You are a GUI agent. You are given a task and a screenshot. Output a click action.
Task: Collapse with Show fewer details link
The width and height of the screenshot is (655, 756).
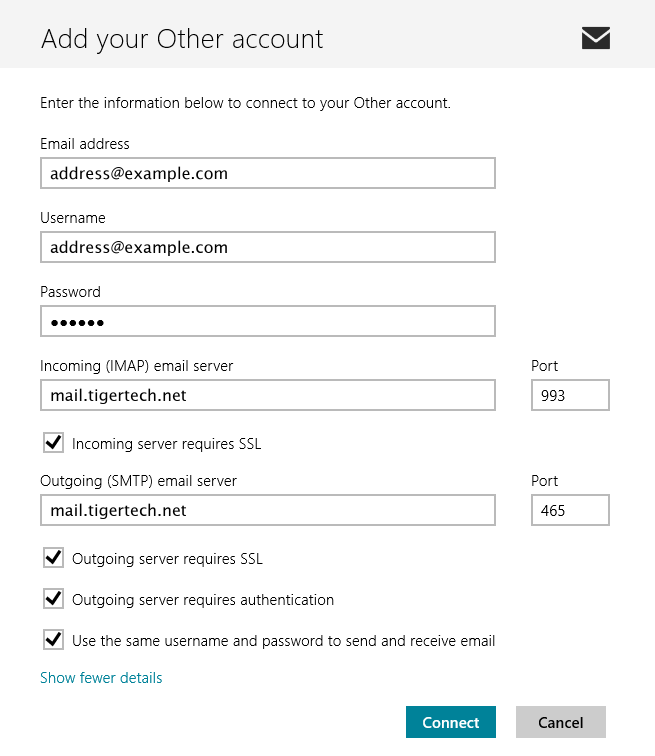point(101,678)
